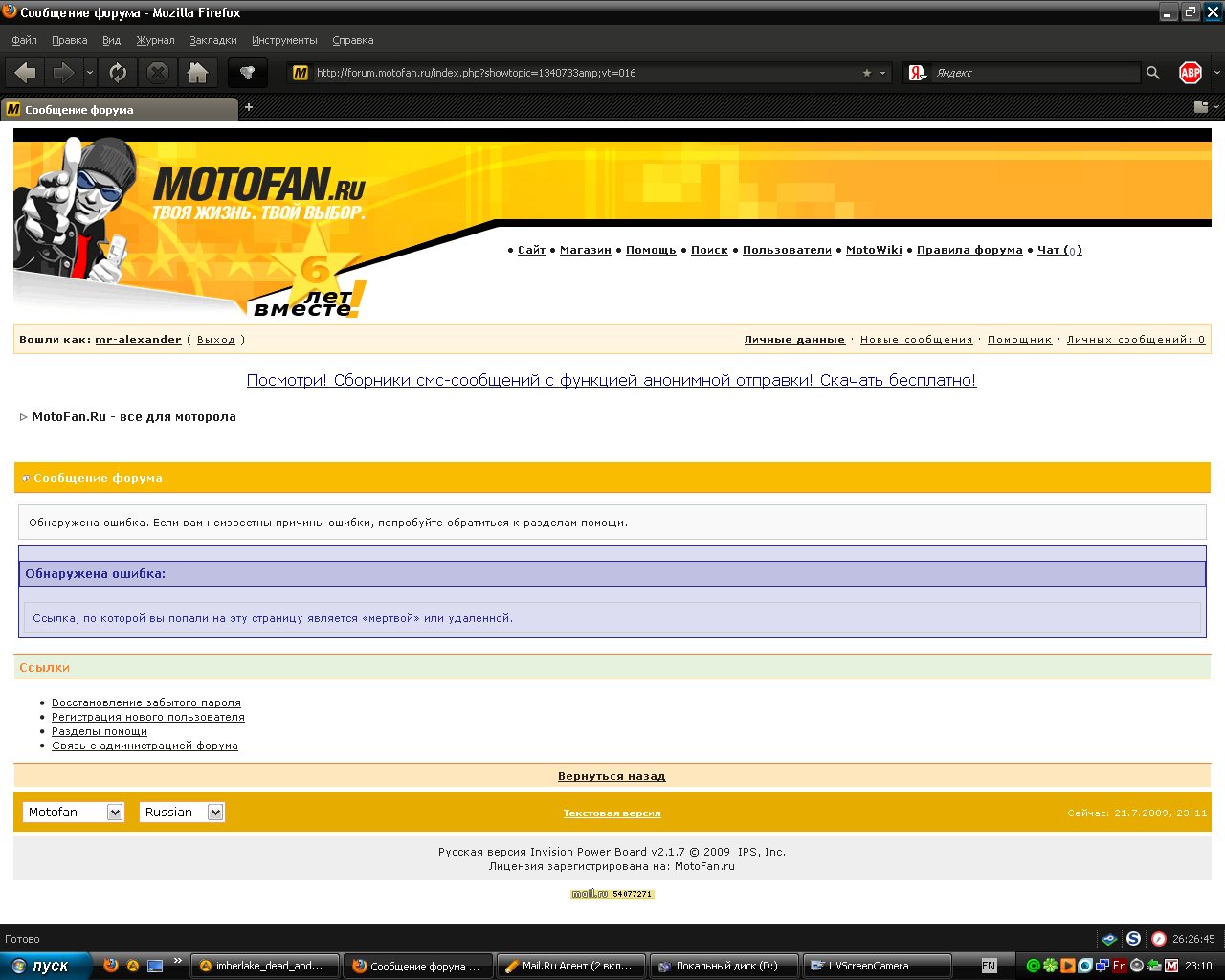Switch to Локальный диск (D:) taskbar window

click(724, 966)
